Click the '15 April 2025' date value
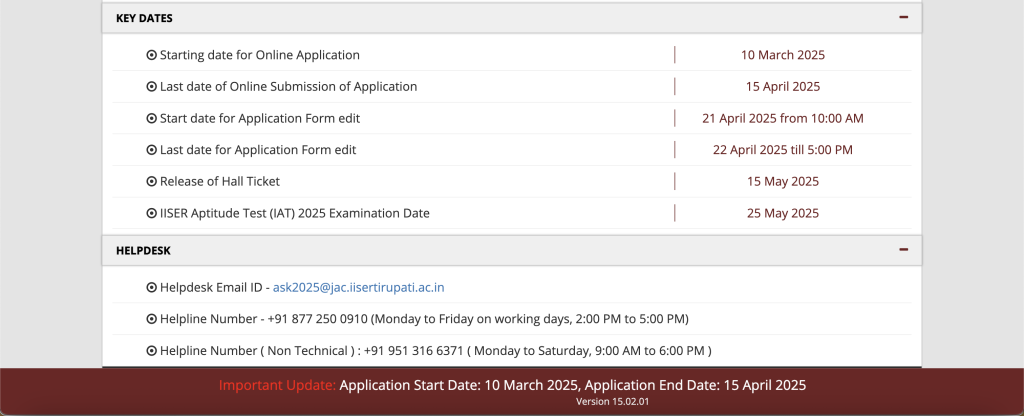 [783, 86]
